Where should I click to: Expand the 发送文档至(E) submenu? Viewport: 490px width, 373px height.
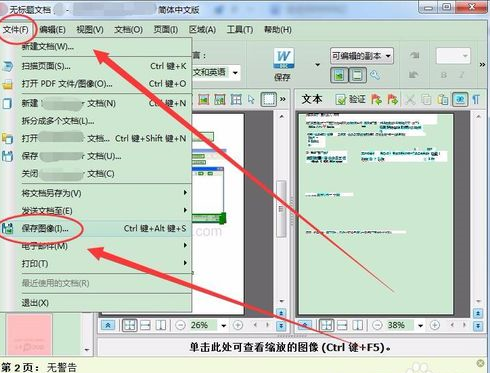(x=97, y=211)
